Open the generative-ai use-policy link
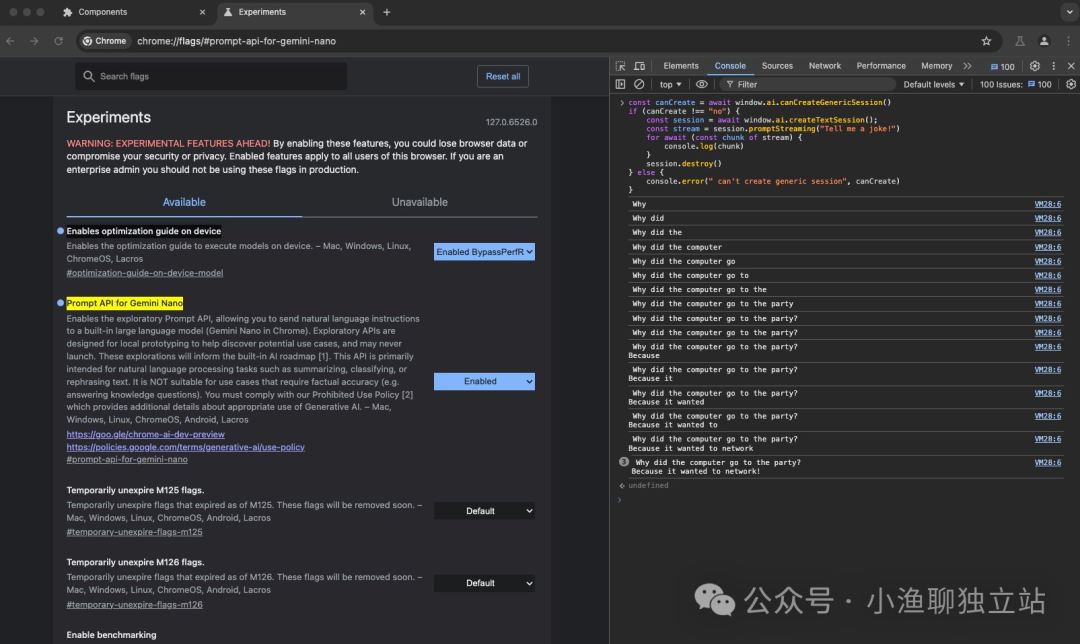 185,447
